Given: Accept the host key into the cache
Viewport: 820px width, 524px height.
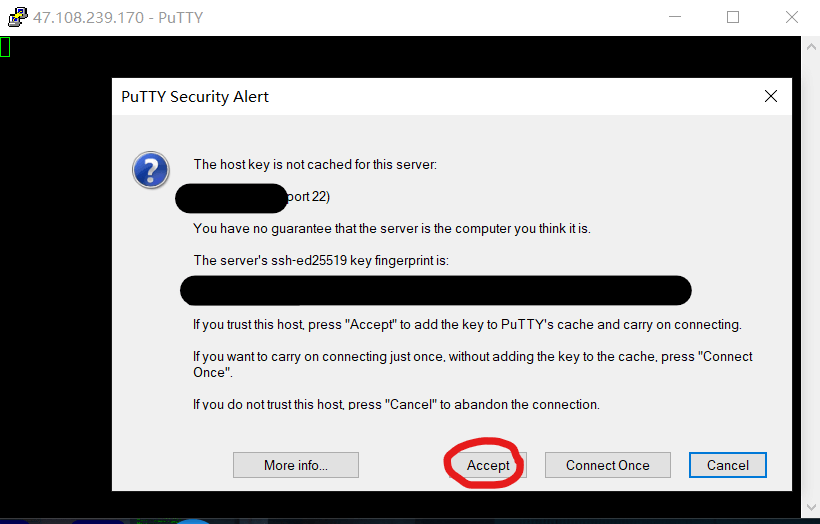Looking at the screenshot, I should point(487,465).
